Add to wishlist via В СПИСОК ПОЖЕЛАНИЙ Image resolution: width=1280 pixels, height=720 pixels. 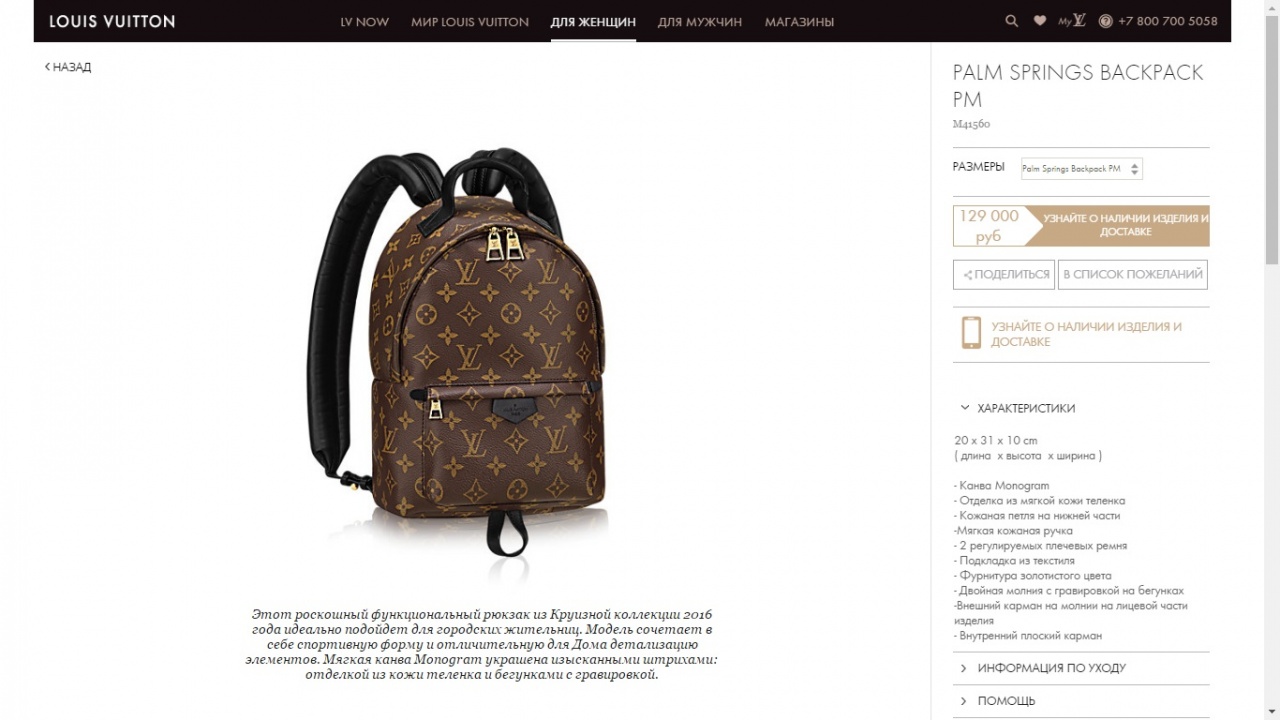1133,274
